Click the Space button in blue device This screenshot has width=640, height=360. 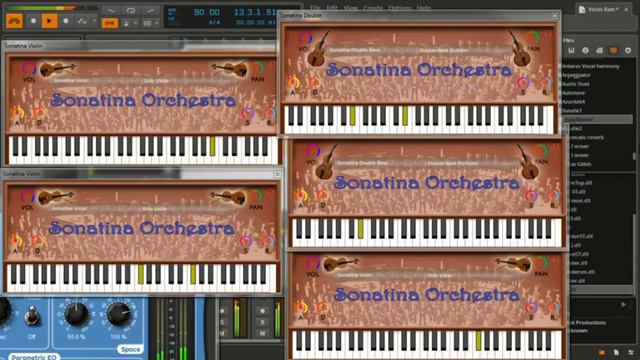click(130, 349)
